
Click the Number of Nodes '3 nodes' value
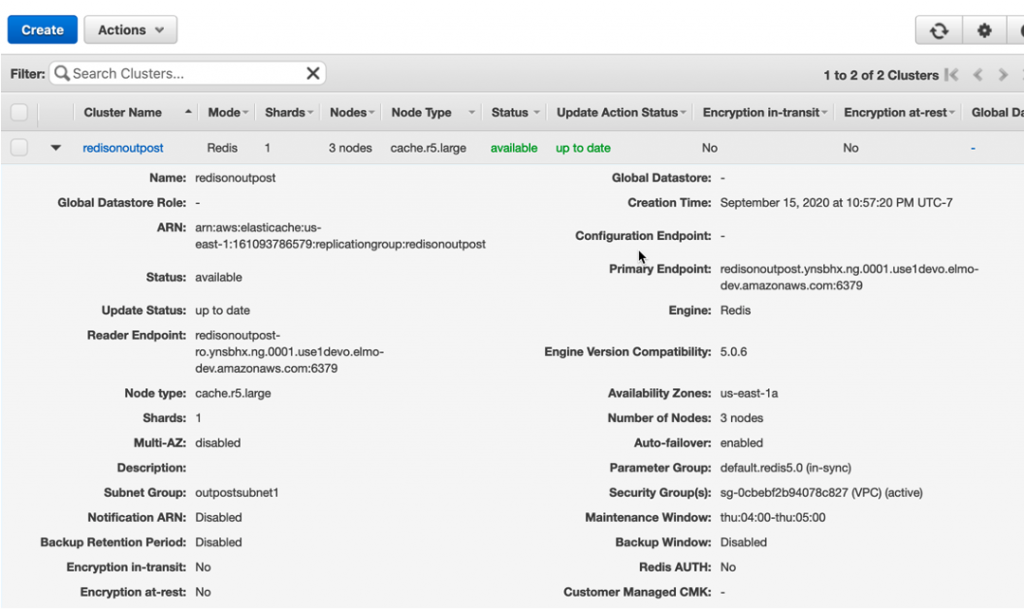pos(741,418)
